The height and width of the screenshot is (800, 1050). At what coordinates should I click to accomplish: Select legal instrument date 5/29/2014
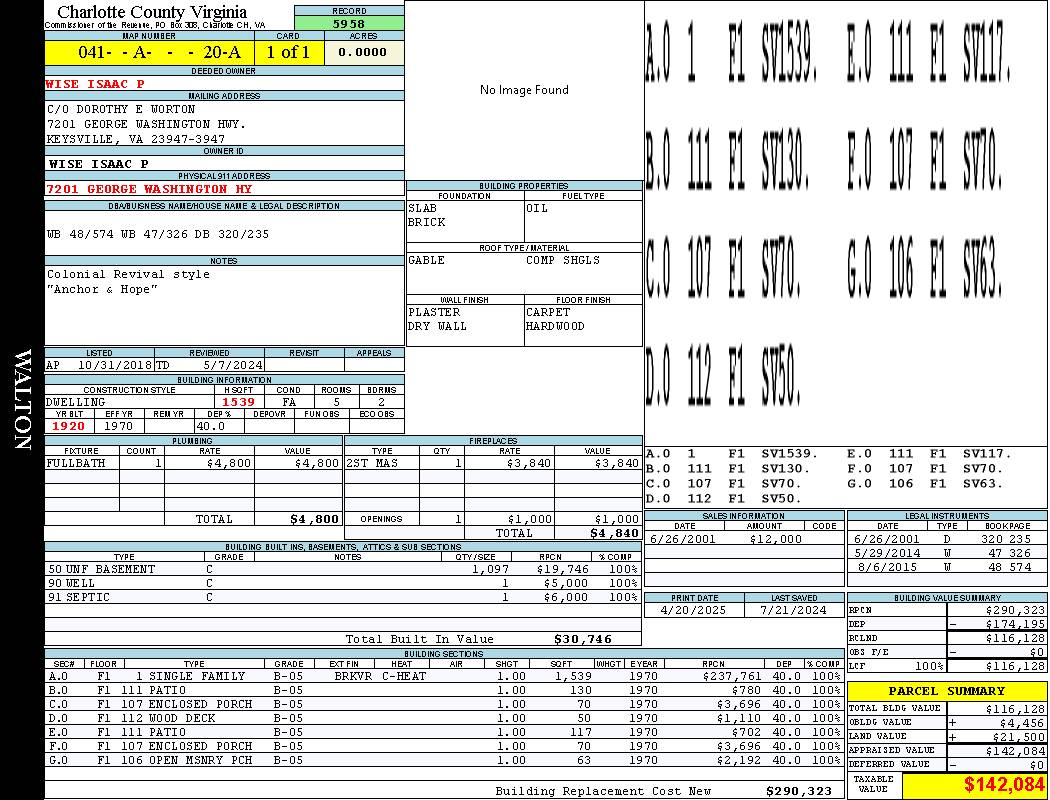pos(887,553)
